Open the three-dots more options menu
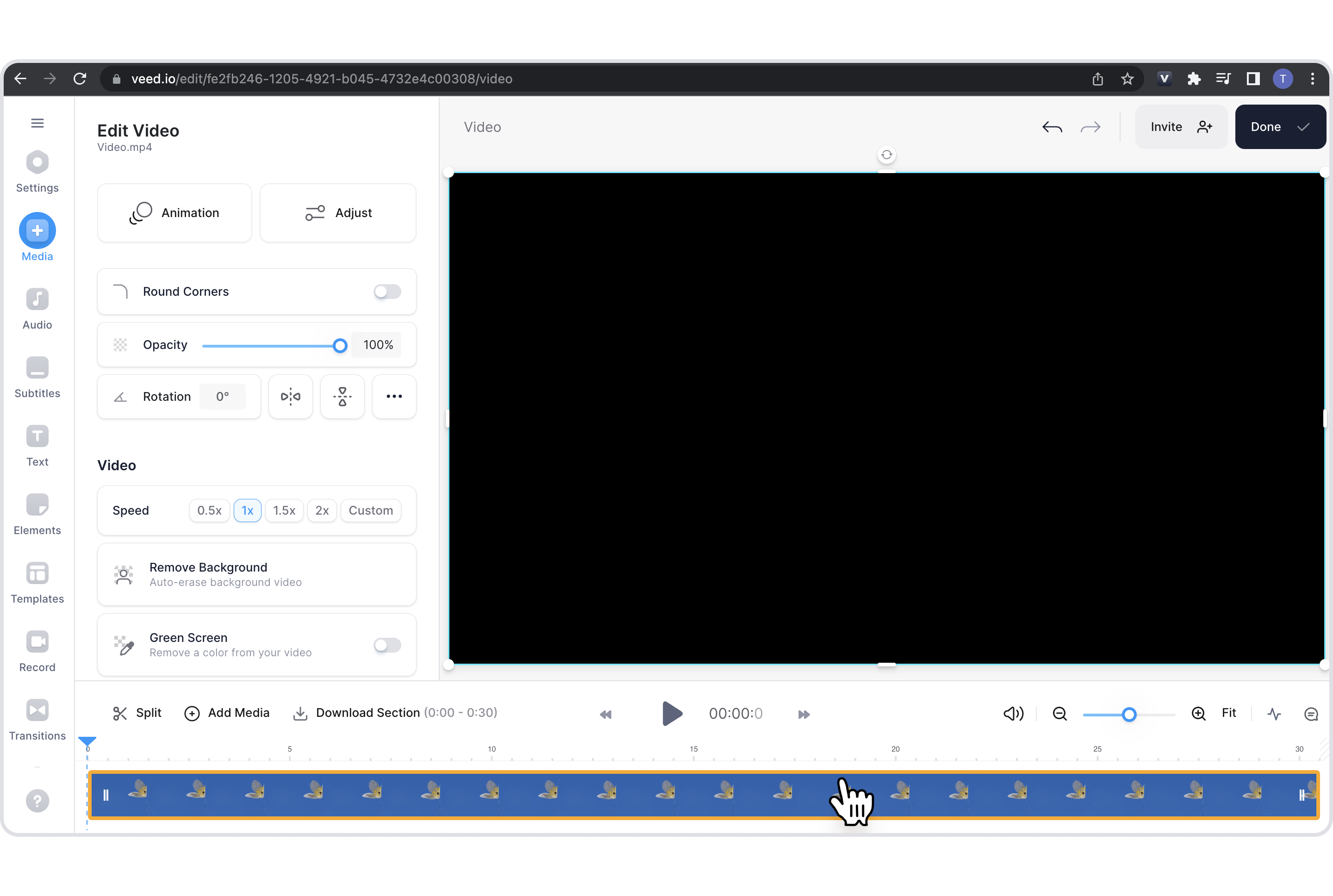1333x896 pixels. point(394,397)
